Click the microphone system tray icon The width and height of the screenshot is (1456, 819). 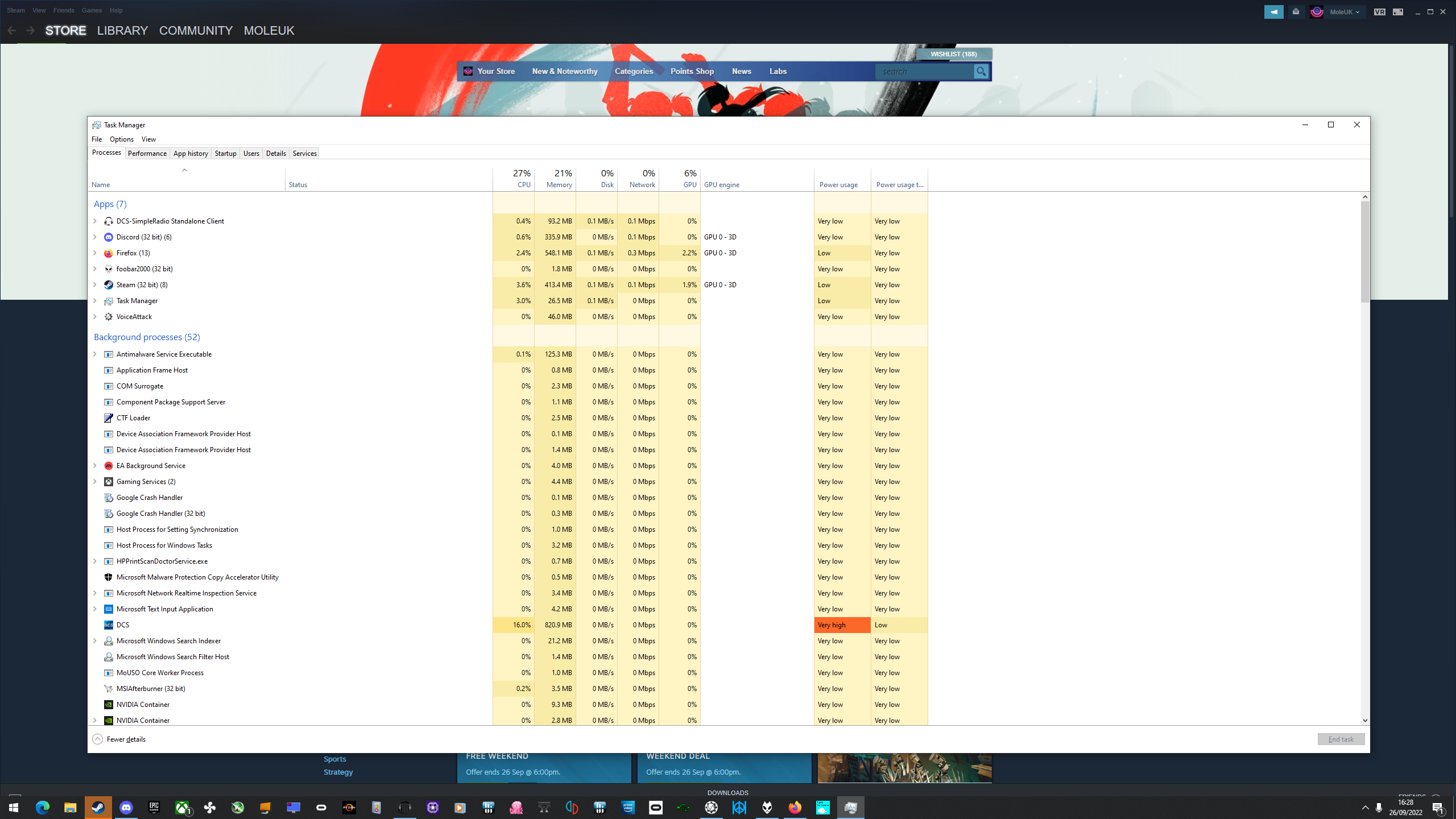[1379, 808]
